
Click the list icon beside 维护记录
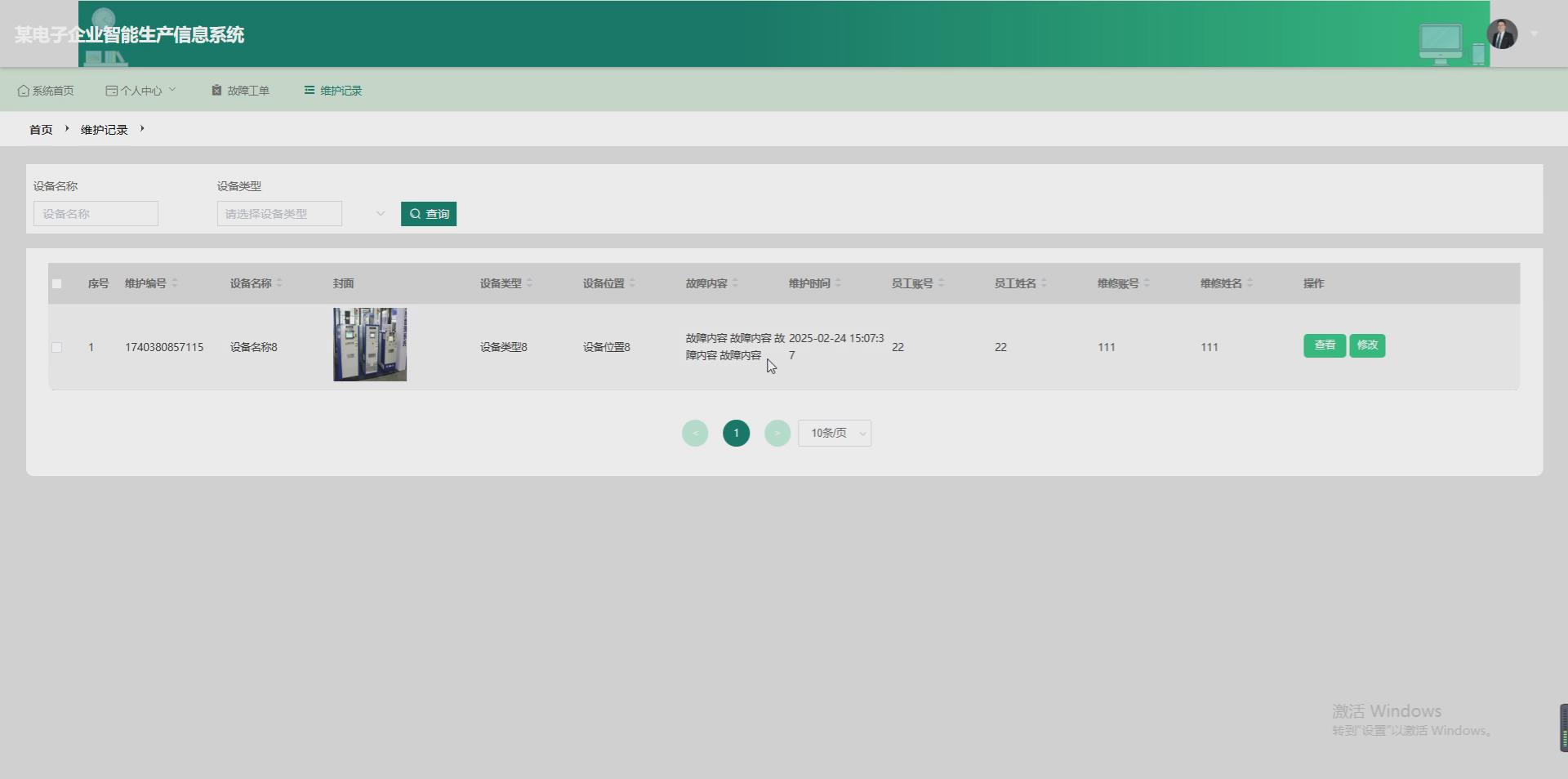click(310, 90)
